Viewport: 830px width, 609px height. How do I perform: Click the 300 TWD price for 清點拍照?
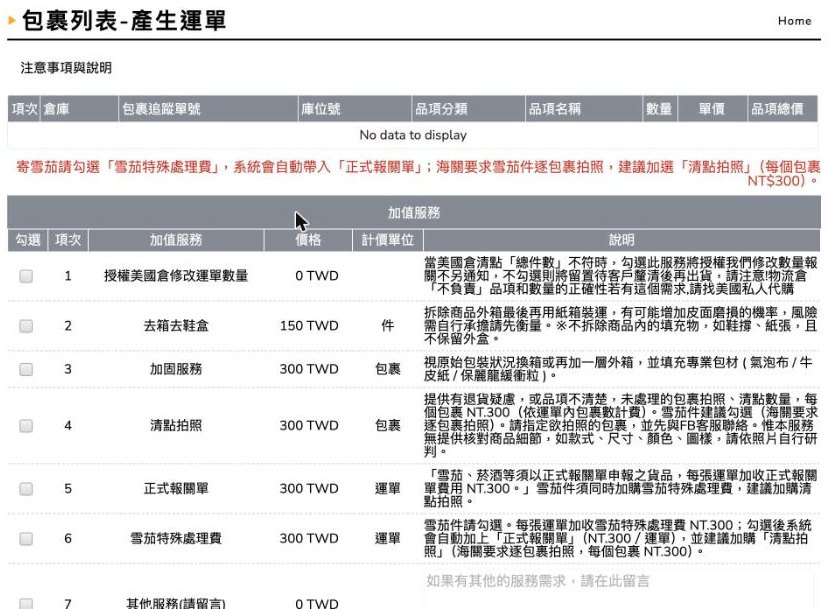tap(309, 426)
